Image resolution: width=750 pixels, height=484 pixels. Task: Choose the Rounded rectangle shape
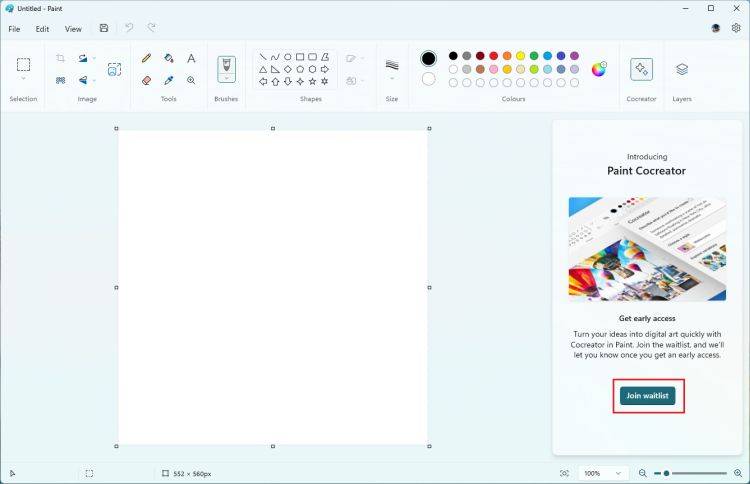pos(312,57)
